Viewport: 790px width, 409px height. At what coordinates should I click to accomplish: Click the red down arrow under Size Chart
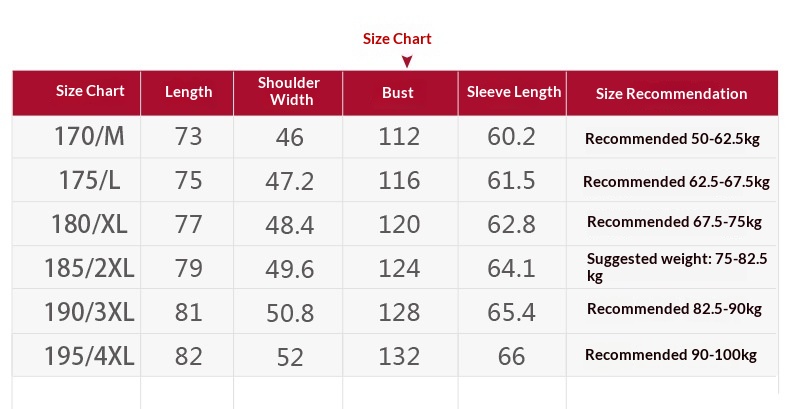click(407, 61)
